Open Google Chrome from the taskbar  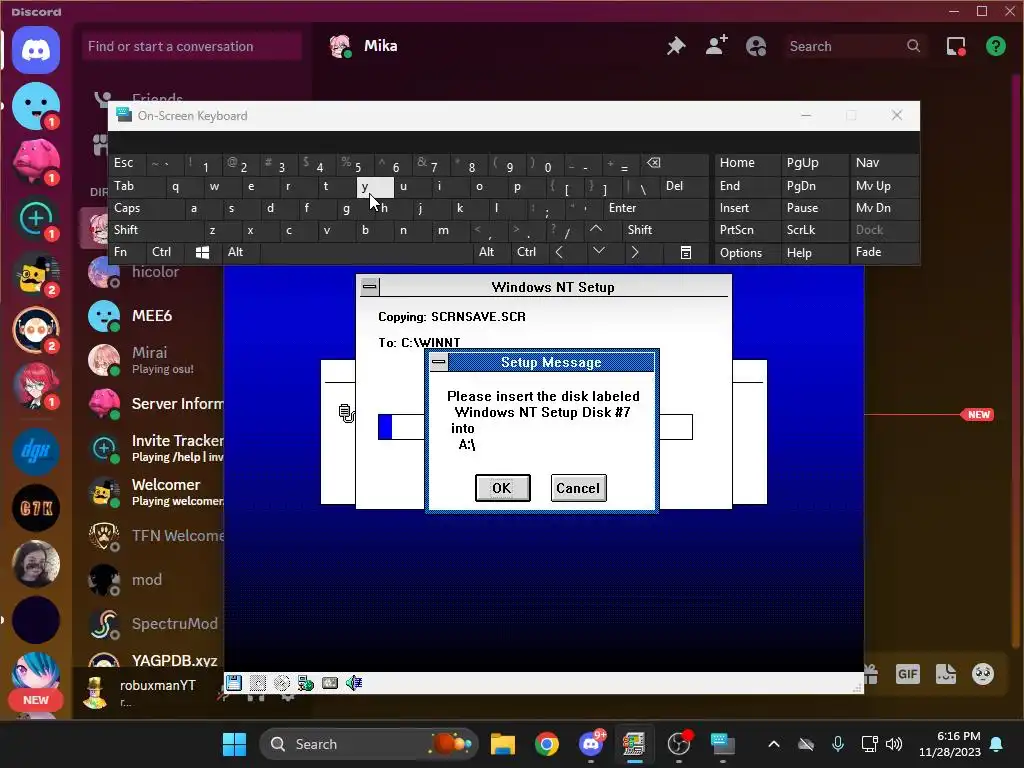pos(547,744)
